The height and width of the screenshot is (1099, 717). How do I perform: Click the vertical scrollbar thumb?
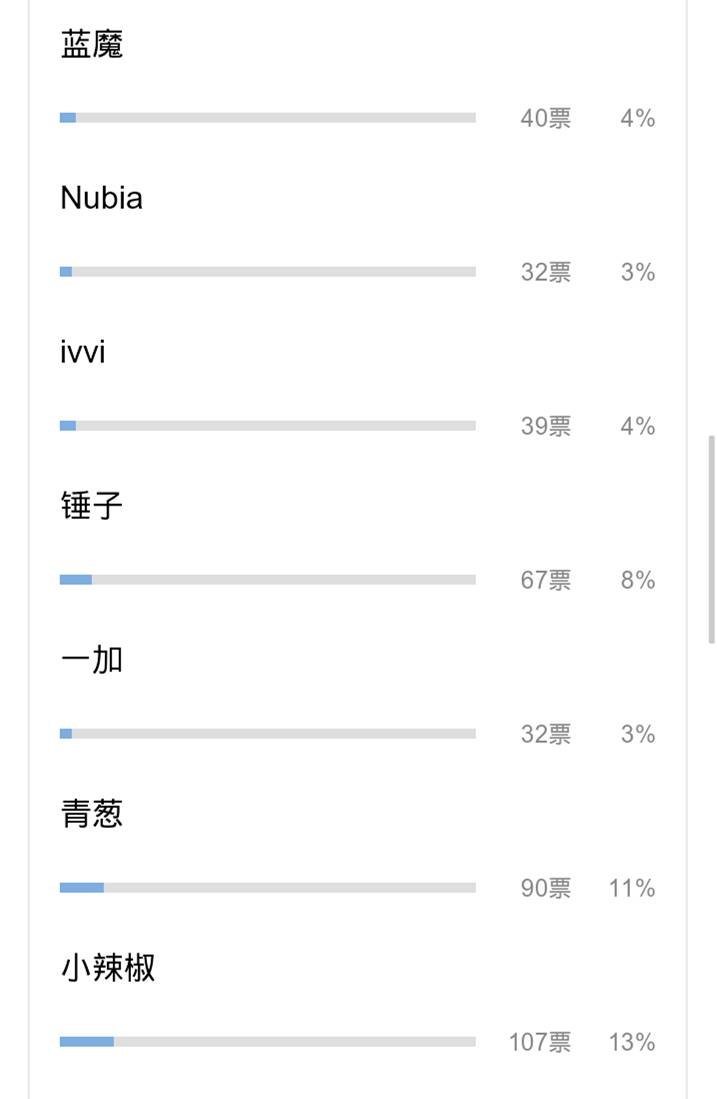711,539
